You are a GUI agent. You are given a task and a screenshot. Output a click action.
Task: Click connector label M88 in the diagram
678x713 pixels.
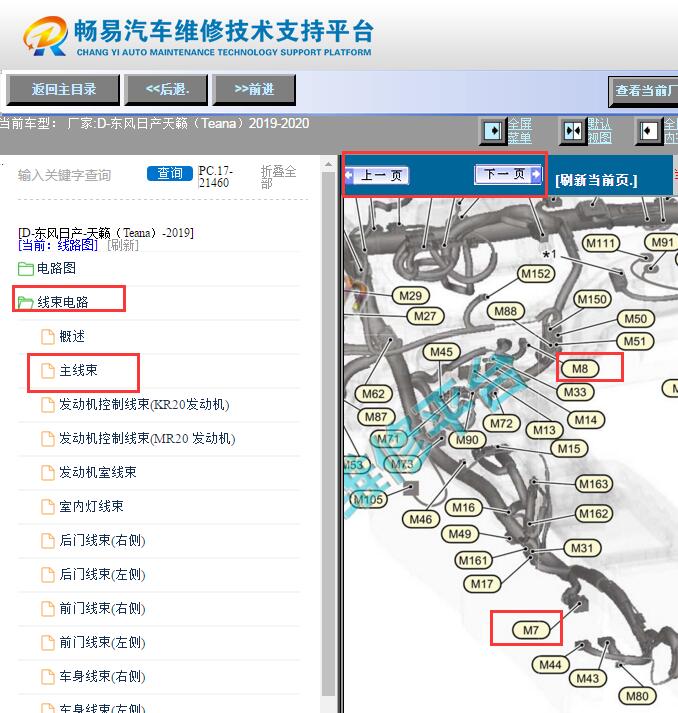506,311
